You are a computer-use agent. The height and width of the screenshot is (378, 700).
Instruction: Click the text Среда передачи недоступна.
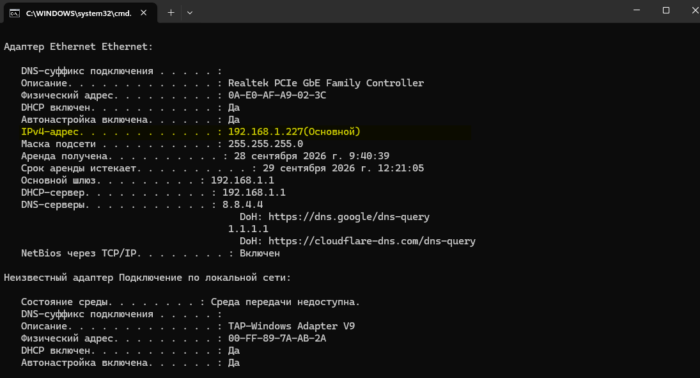(285, 302)
